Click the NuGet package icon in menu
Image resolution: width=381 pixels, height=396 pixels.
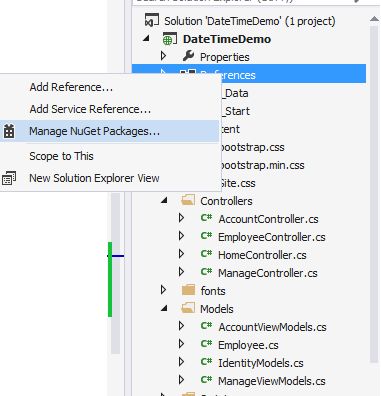[9, 131]
